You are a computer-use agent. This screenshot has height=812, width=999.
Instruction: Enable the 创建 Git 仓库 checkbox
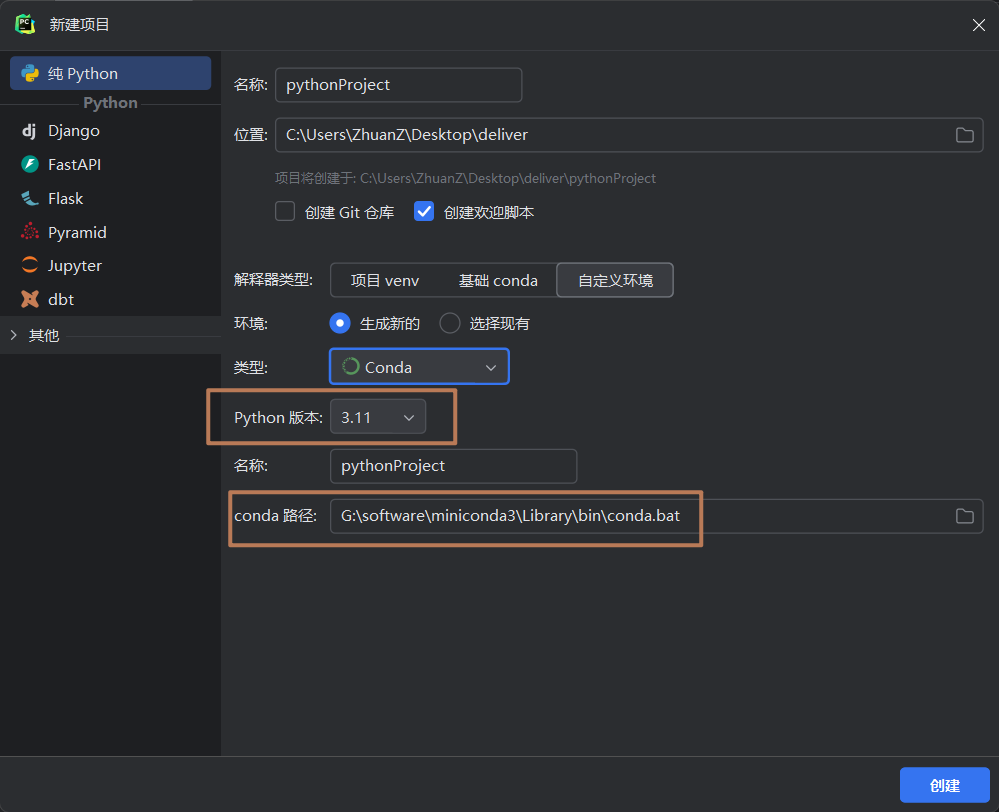(x=285, y=212)
